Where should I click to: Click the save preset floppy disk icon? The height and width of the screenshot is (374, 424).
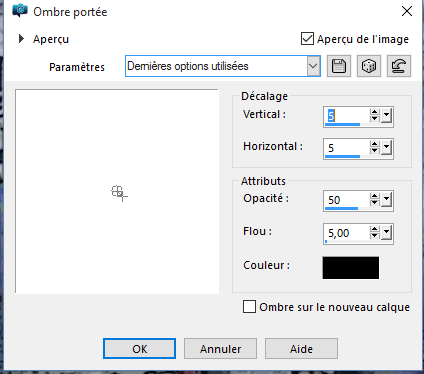tap(339, 66)
